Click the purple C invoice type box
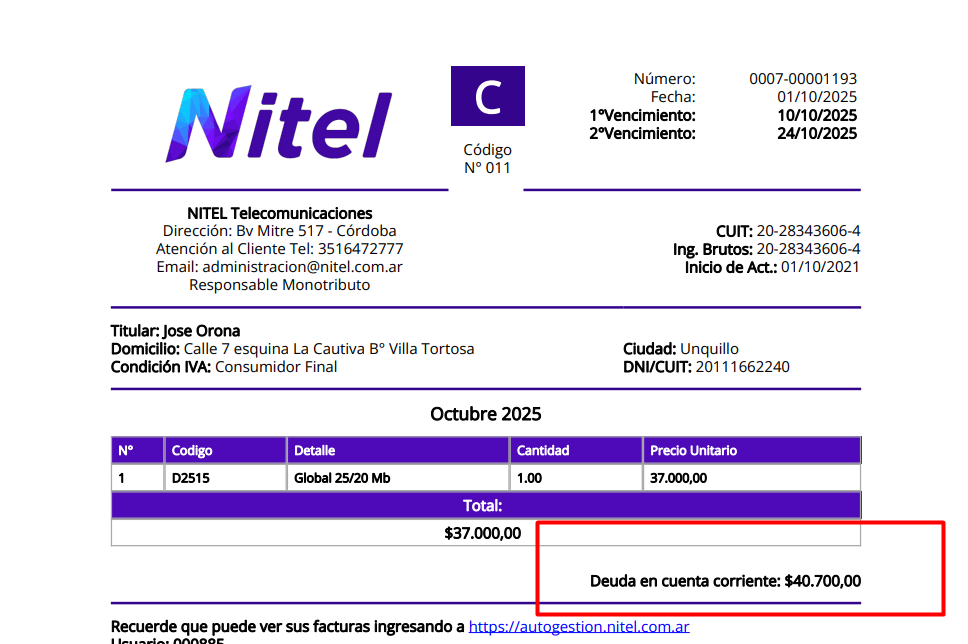 pos(487,96)
